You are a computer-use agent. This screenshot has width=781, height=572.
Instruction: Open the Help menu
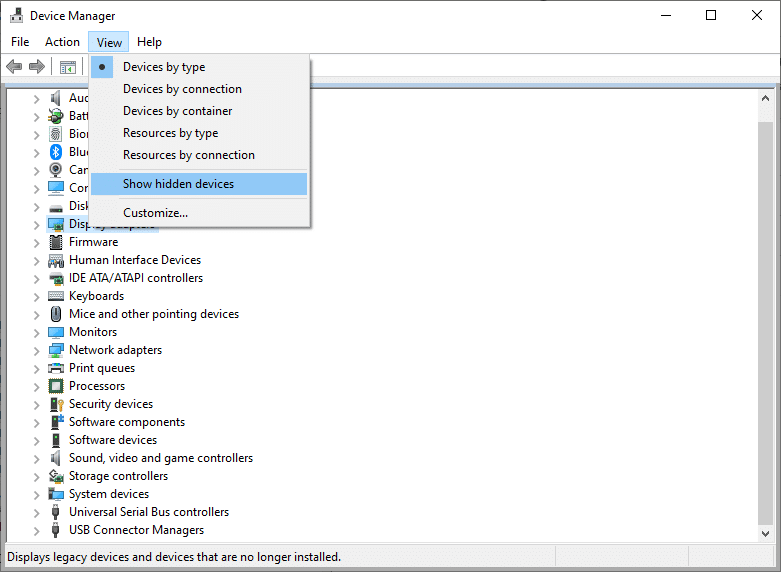[x=149, y=42]
